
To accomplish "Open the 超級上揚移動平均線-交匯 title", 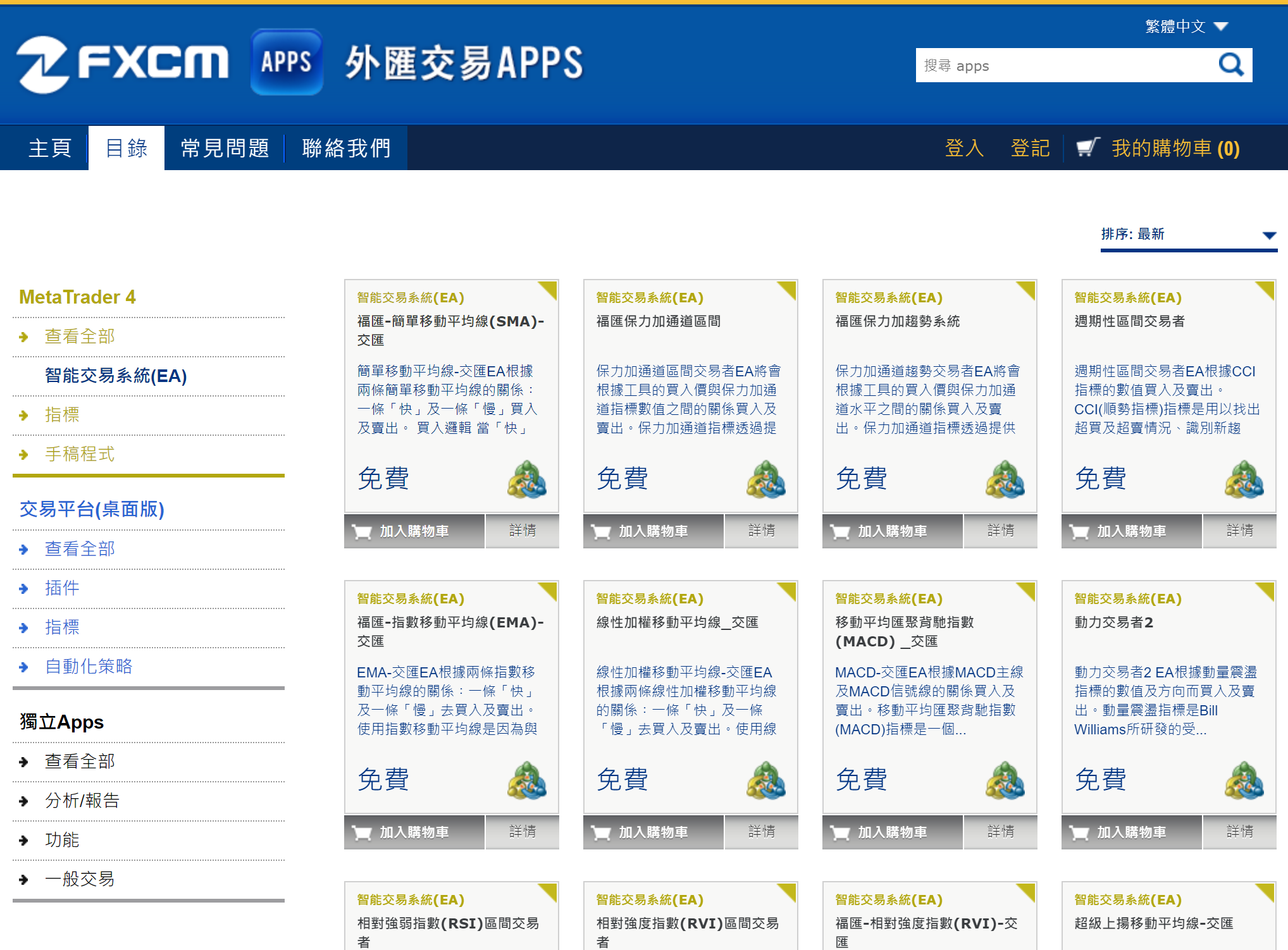I will point(1154,923).
